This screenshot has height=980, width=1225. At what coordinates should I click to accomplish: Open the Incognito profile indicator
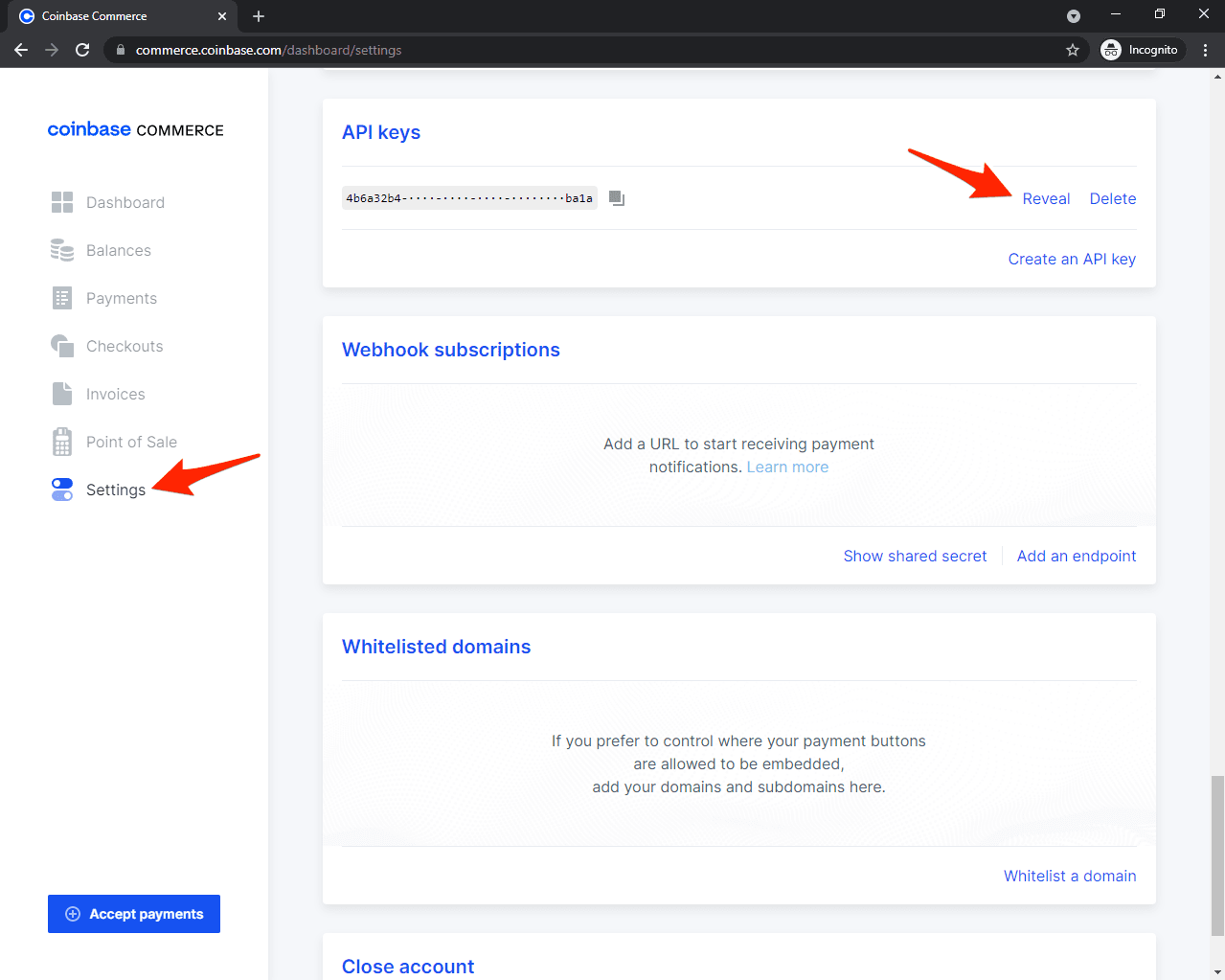(1141, 50)
